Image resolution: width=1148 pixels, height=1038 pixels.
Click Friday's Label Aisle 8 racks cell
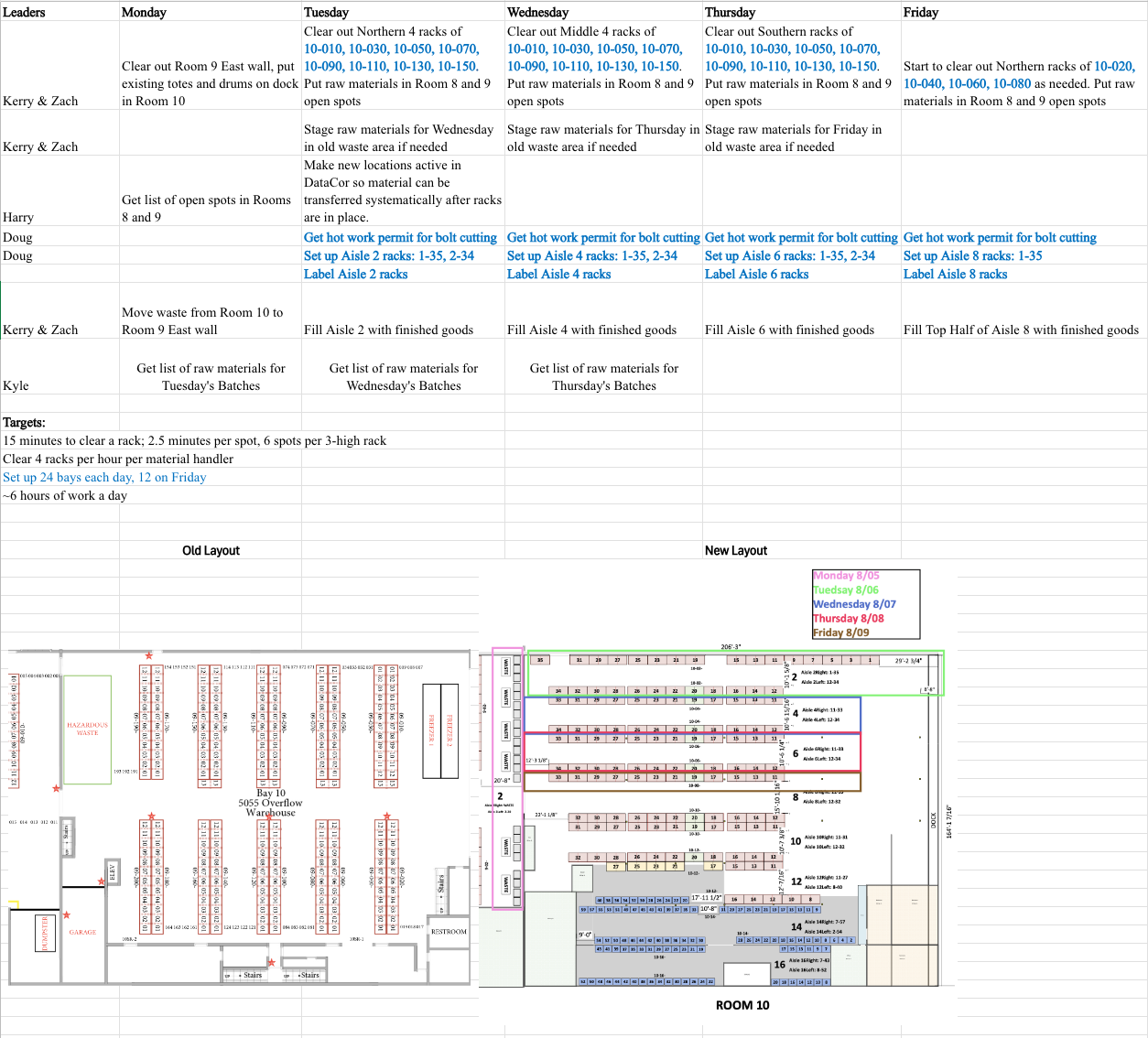tap(955, 274)
